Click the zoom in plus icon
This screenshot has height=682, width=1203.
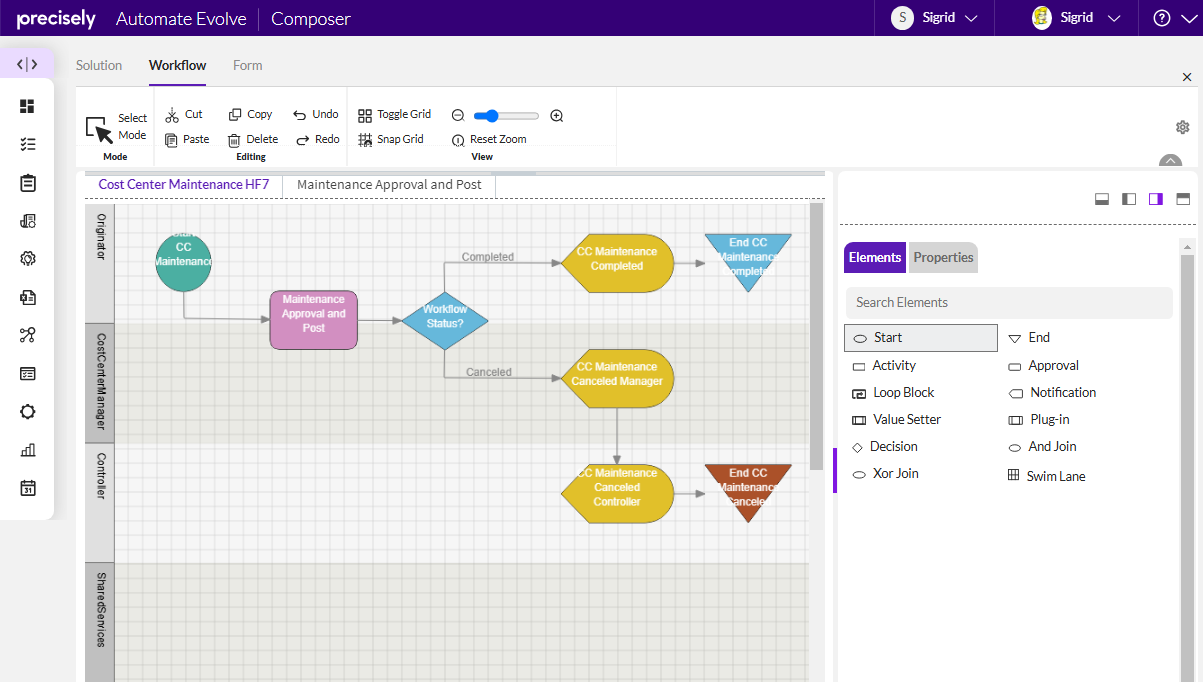point(557,115)
